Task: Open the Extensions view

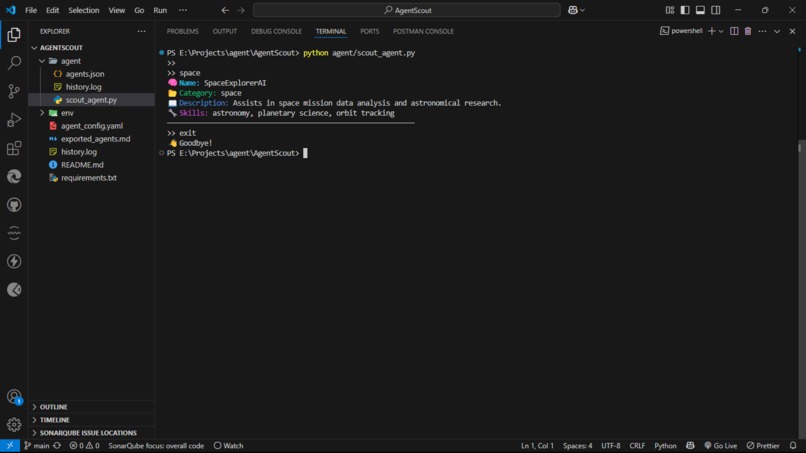Action: click(14, 148)
